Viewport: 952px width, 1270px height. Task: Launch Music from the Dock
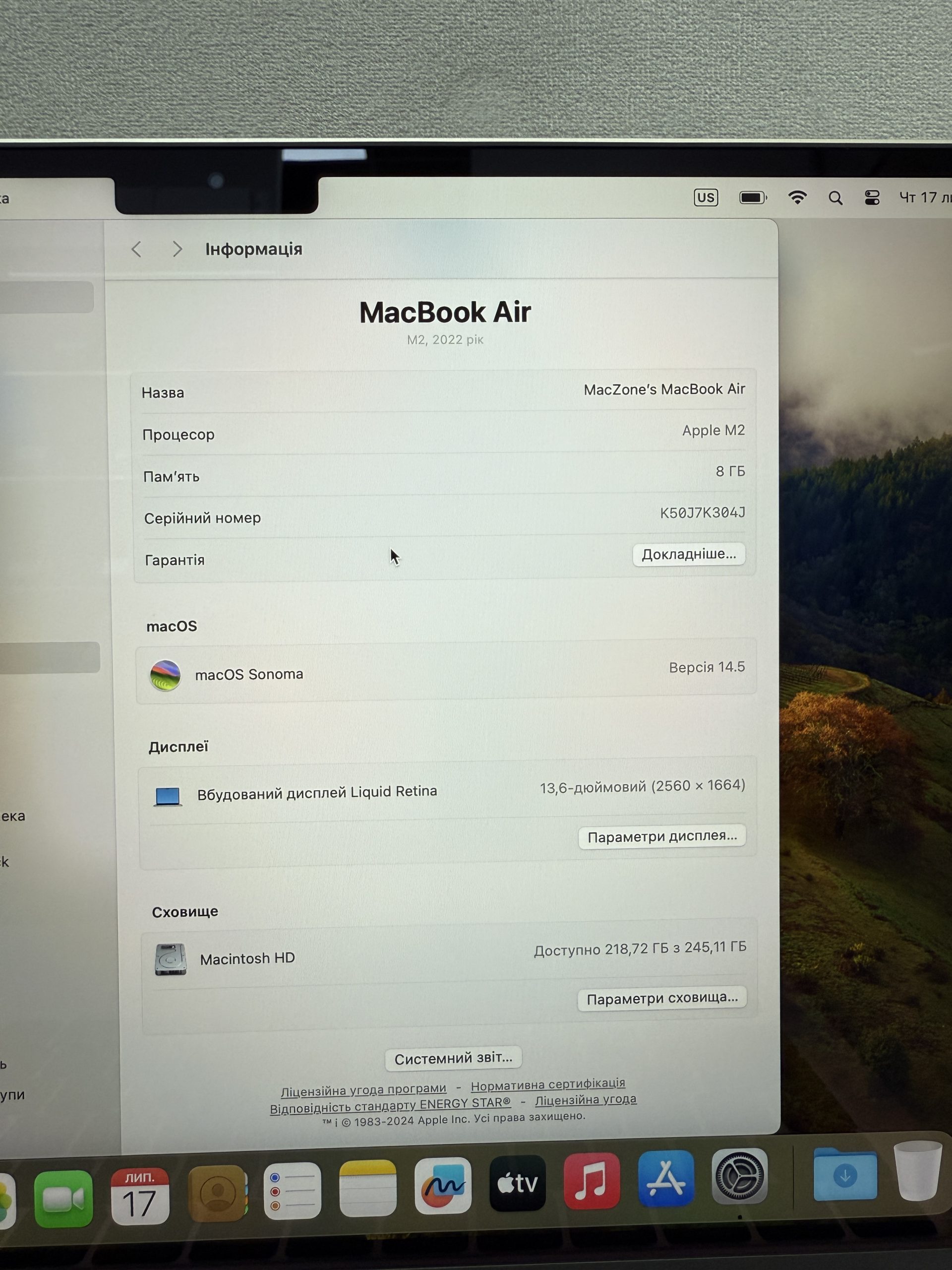coord(592,1180)
